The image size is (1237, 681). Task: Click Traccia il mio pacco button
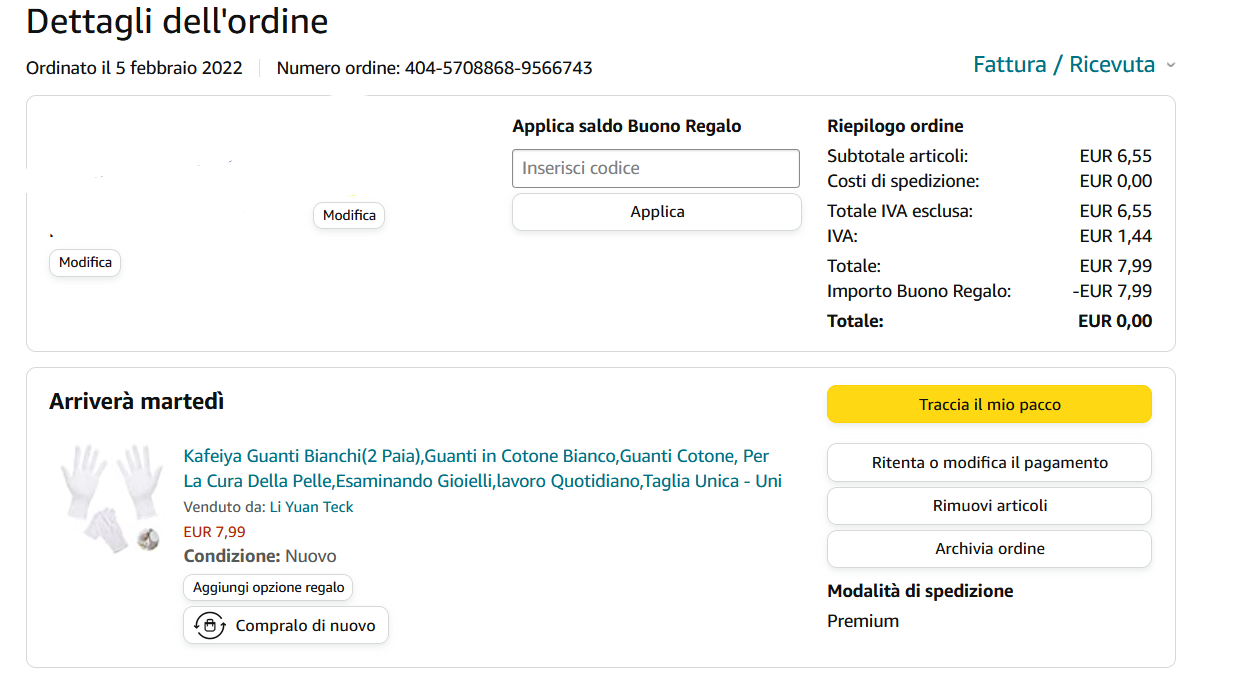pyautogui.click(x=989, y=405)
